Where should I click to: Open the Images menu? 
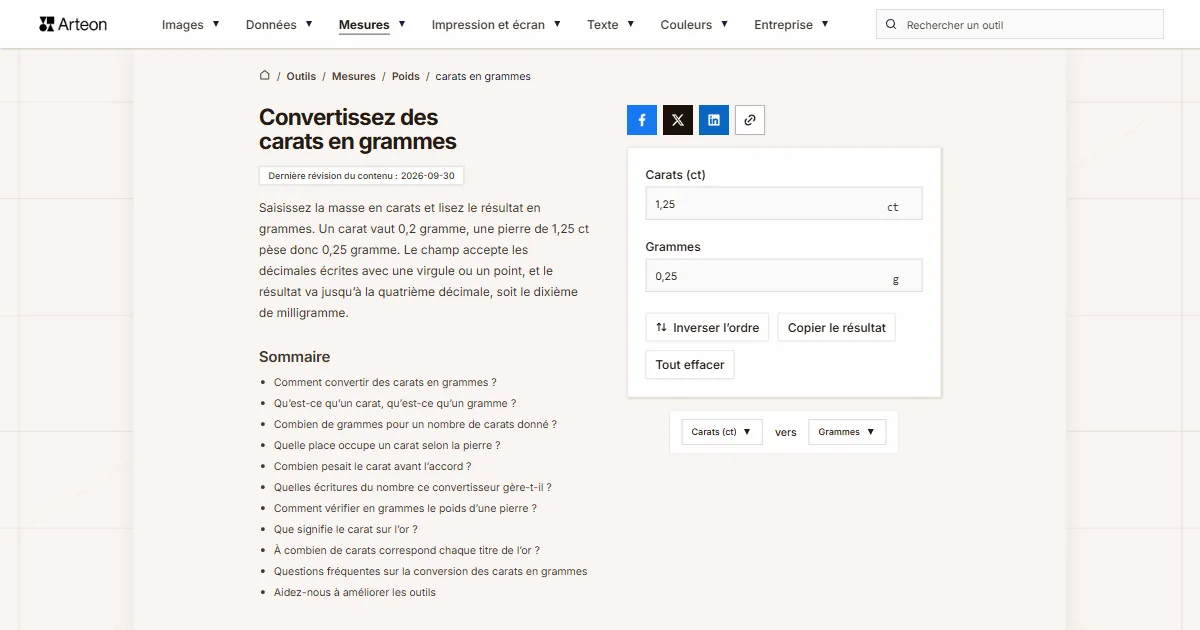(x=191, y=25)
